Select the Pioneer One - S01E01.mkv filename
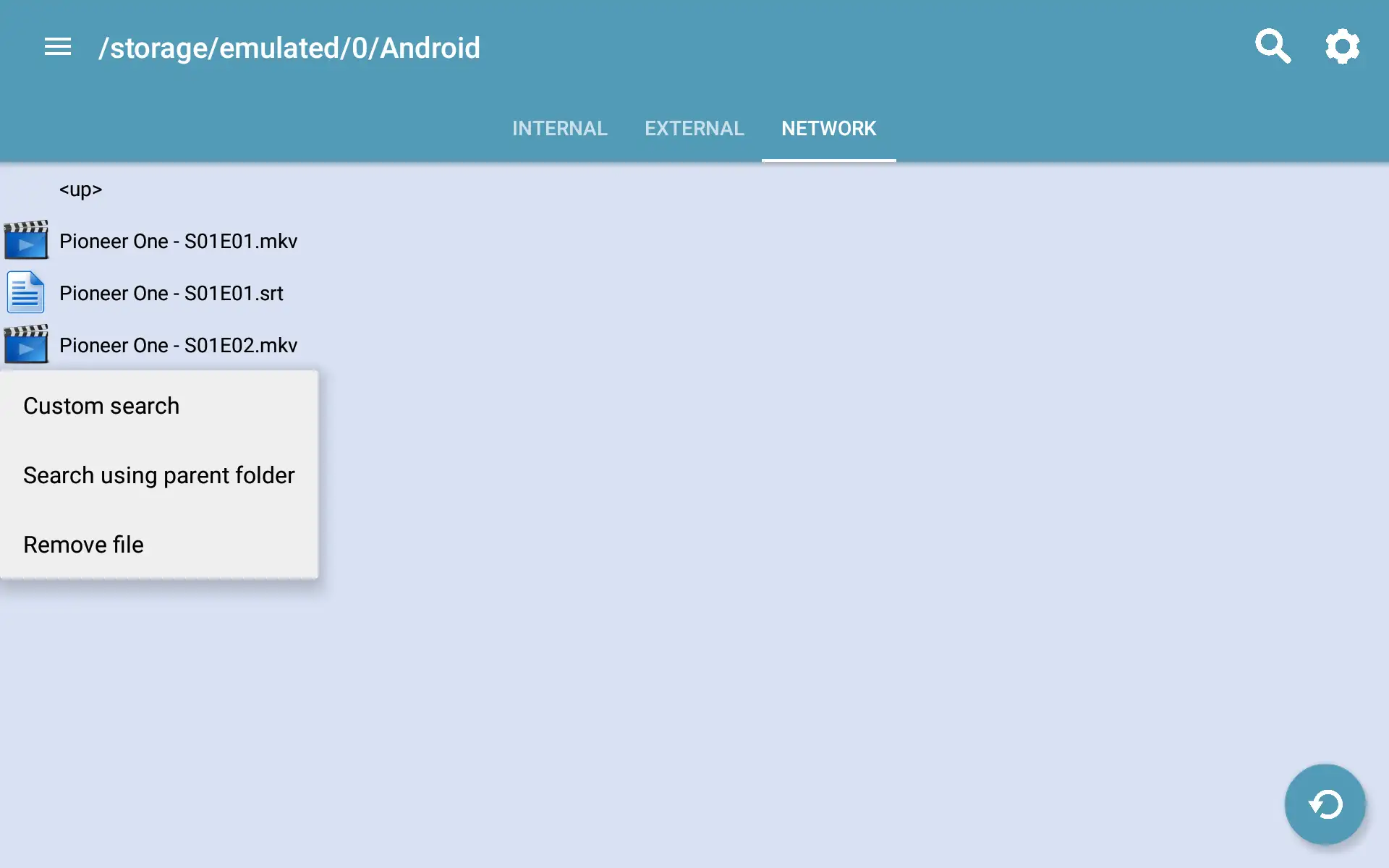The image size is (1389, 868). pos(178,241)
